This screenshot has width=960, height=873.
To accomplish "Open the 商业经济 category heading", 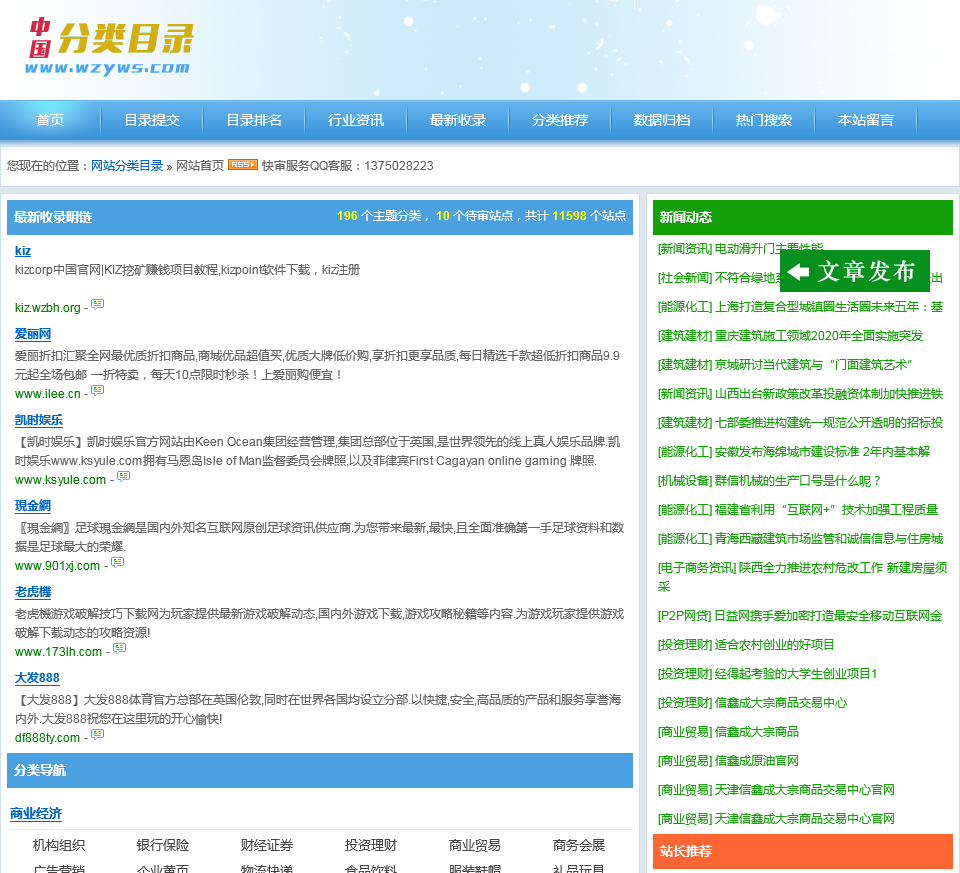I will coord(36,814).
